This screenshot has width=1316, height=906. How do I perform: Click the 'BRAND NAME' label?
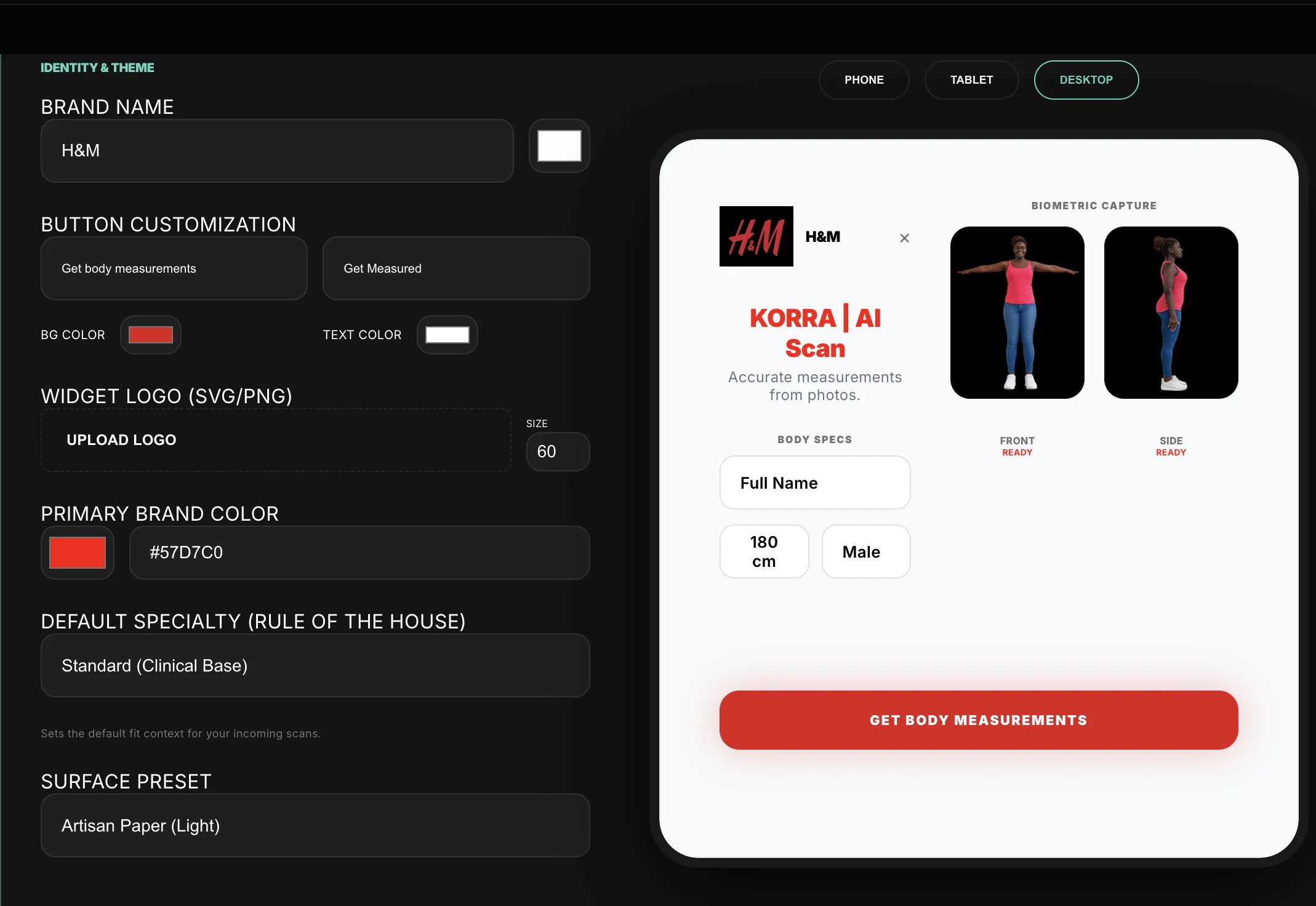[x=107, y=107]
